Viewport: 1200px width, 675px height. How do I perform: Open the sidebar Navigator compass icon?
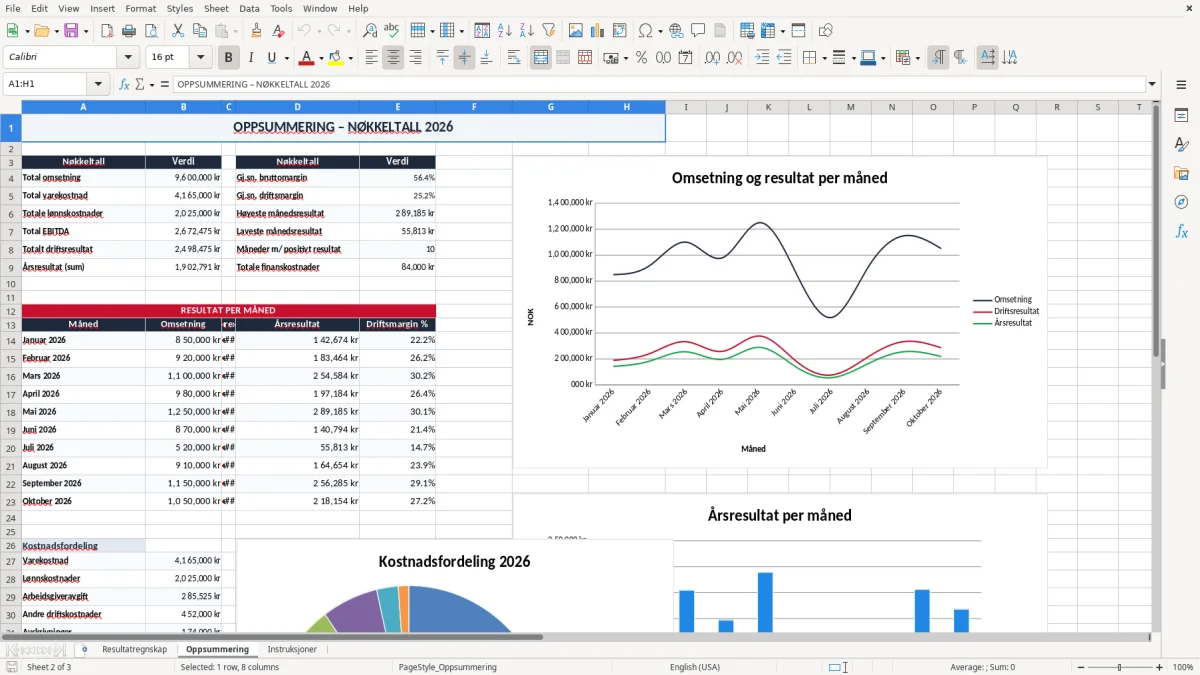coord(1181,202)
